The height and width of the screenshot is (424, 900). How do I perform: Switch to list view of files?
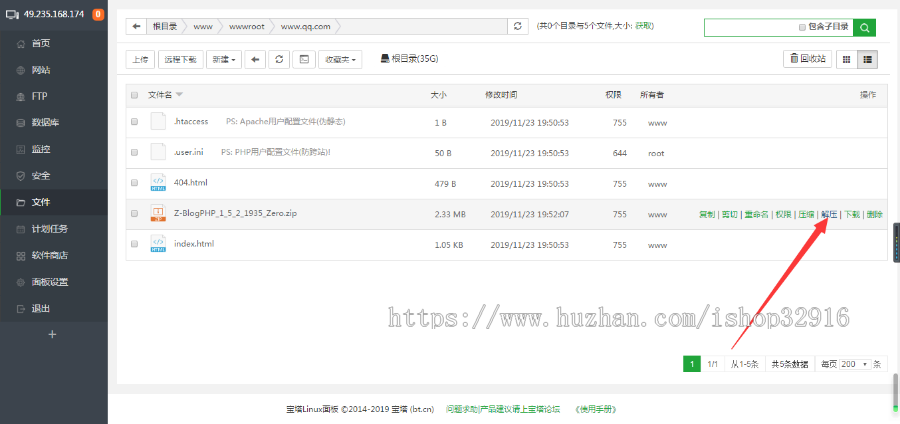tap(868, 60)
